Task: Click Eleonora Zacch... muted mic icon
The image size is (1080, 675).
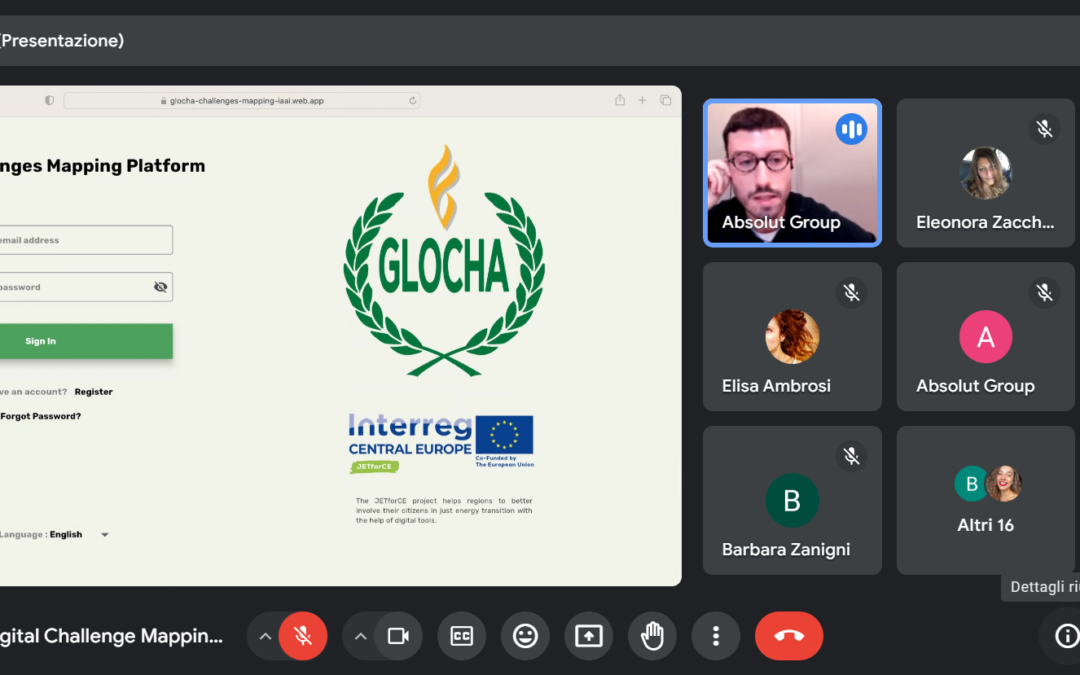Action: (1044, 129)
